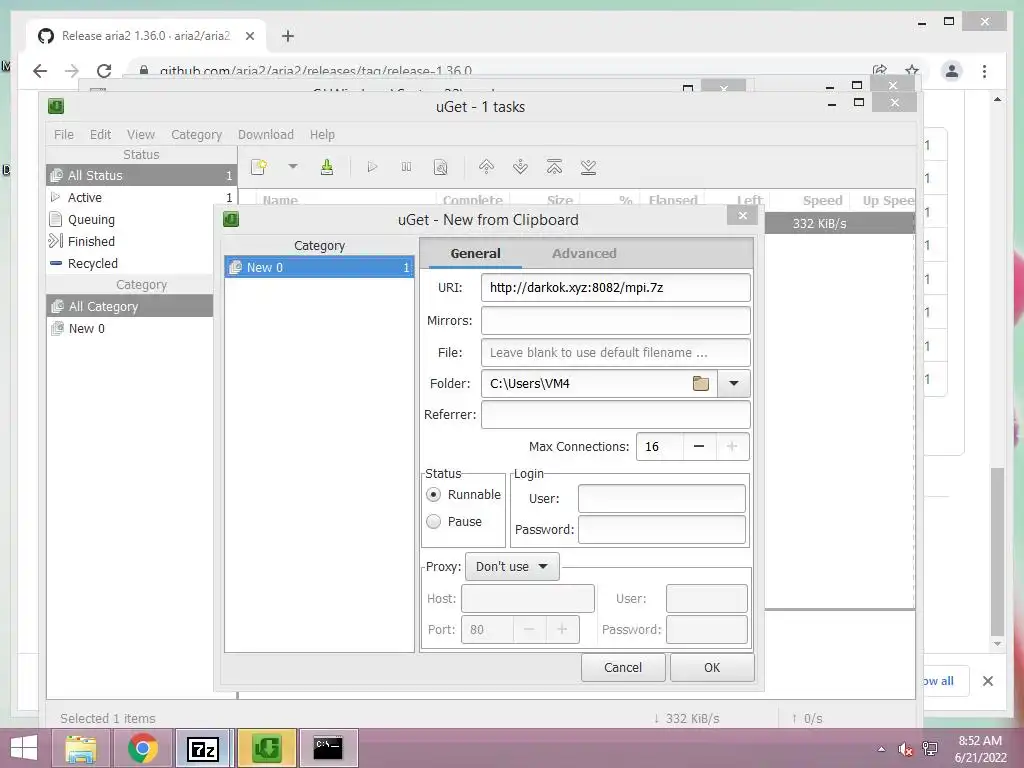Select New 0 category in main sidebar

130,328
